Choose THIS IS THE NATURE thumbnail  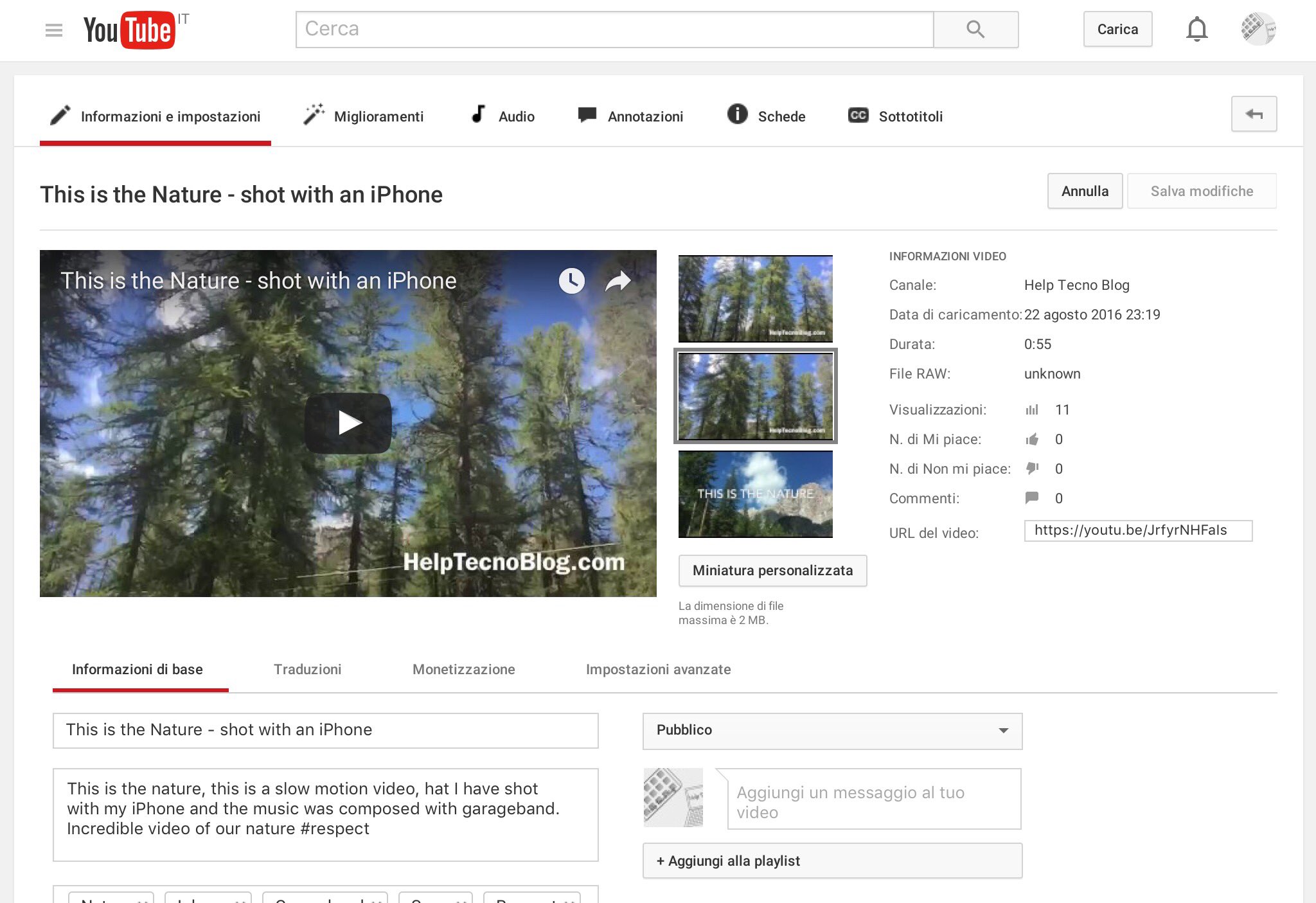click(756, 494)
